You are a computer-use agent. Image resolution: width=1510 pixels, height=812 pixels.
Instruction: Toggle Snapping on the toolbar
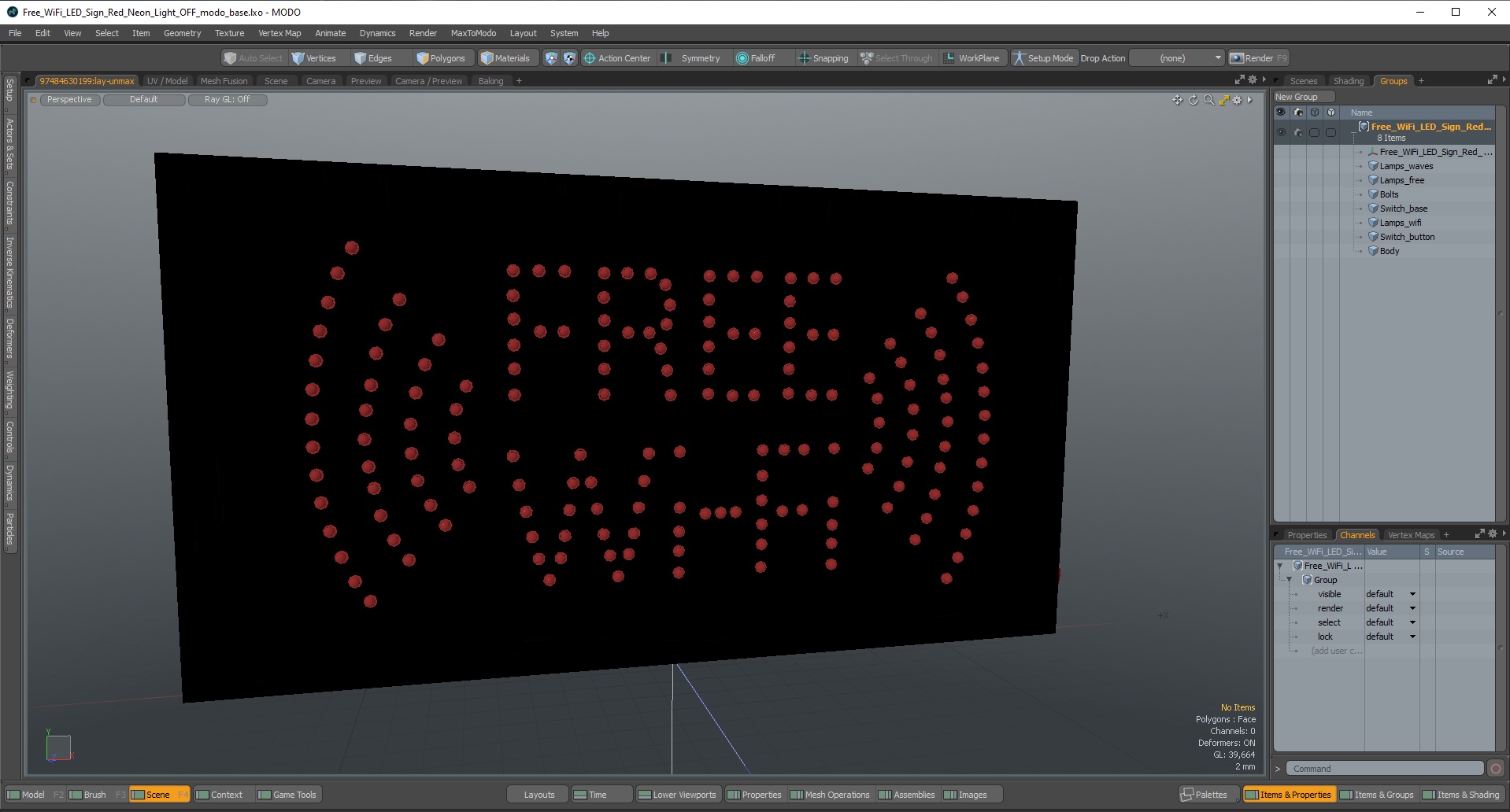click(x=823, y=58)
